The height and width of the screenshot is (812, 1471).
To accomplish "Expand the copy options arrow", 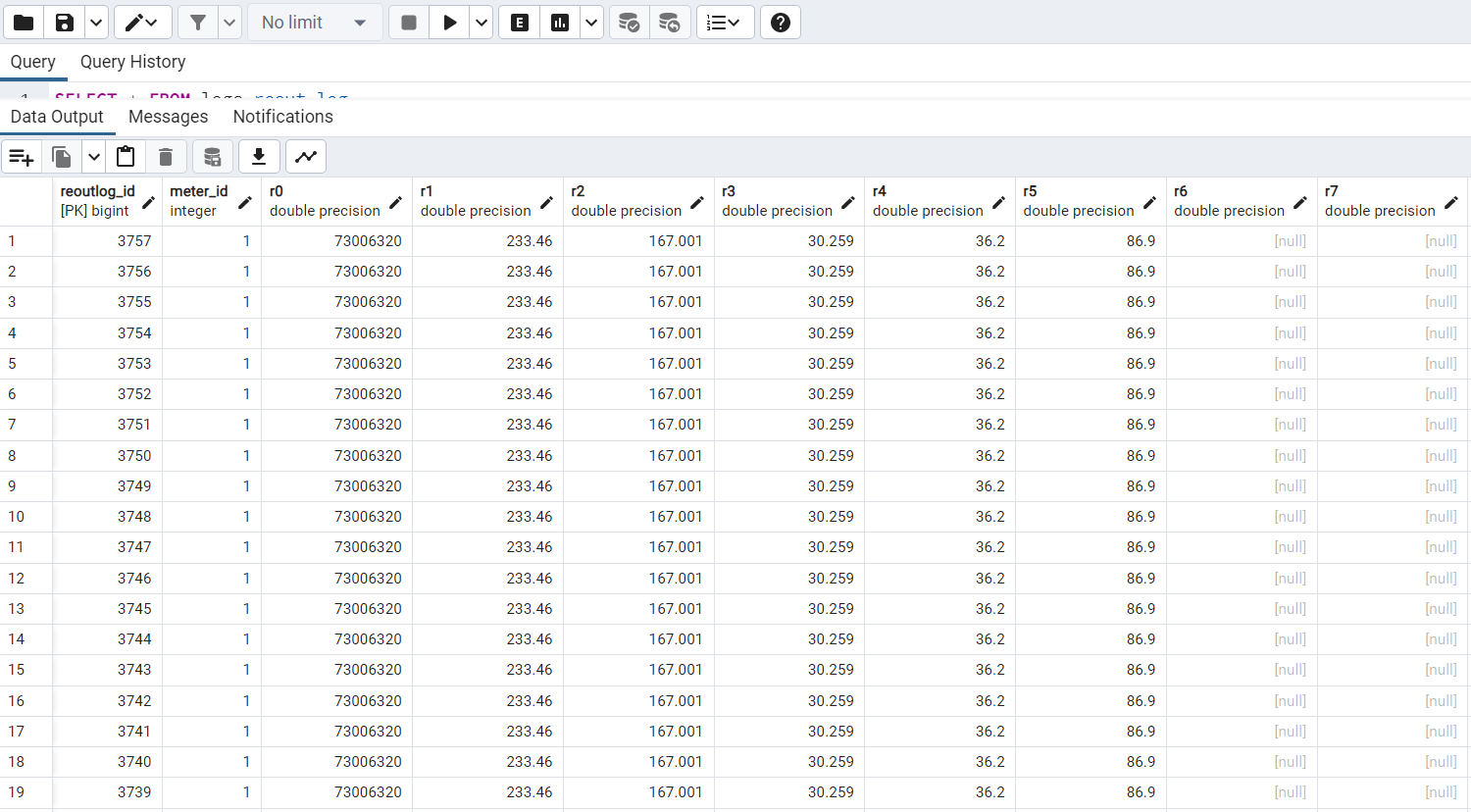I will 94,157.
